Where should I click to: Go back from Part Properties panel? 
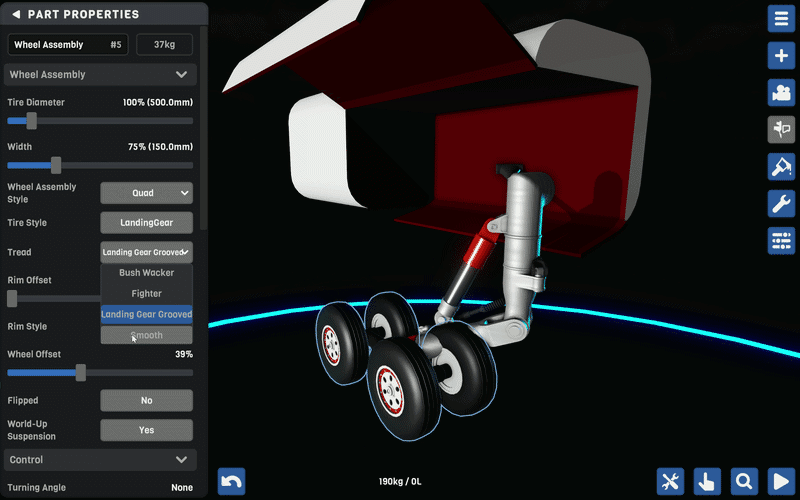pyautogui.click(x=16, y=14)
